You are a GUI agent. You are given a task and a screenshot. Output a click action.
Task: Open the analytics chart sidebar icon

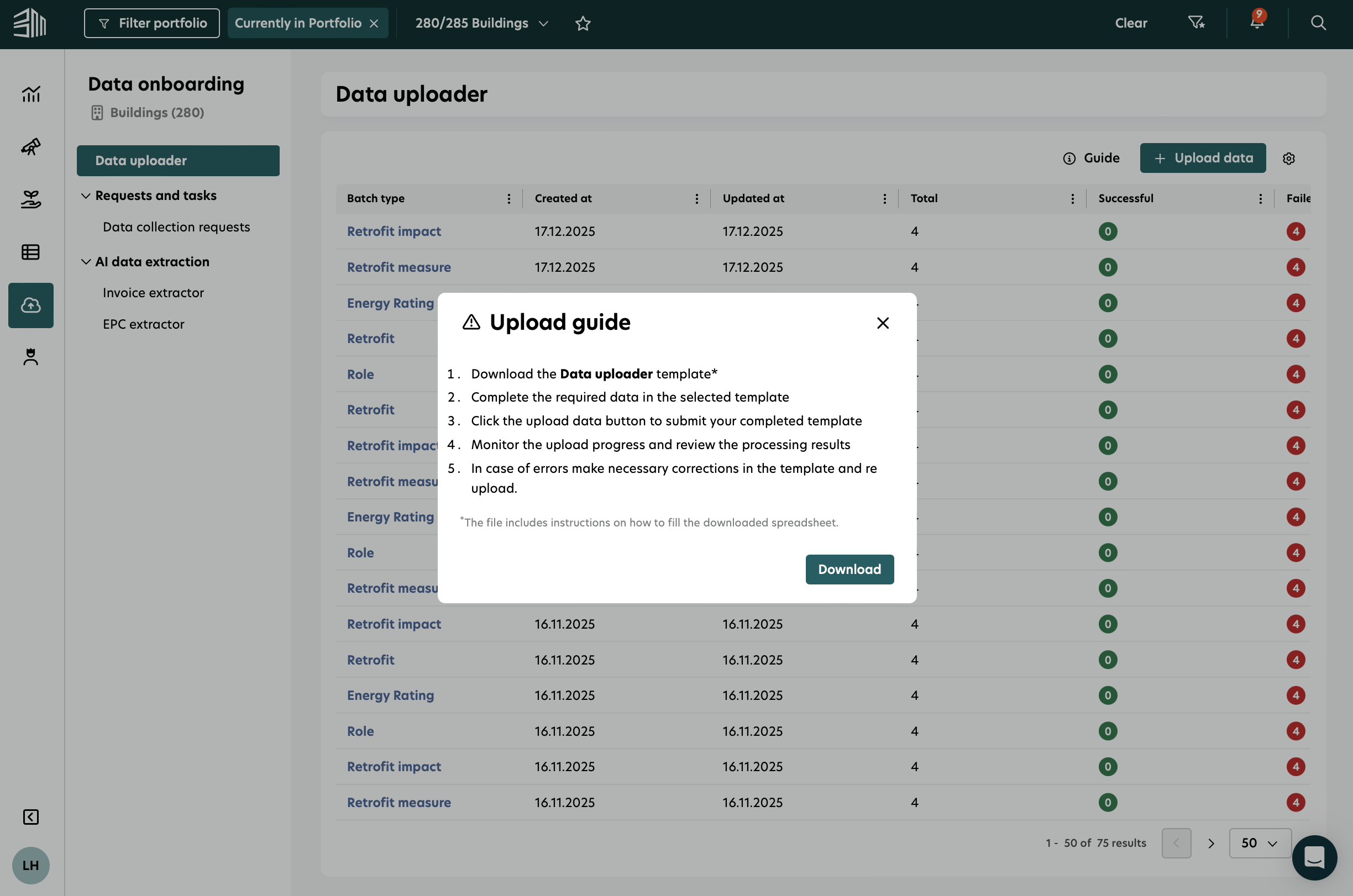click(31, 94)
